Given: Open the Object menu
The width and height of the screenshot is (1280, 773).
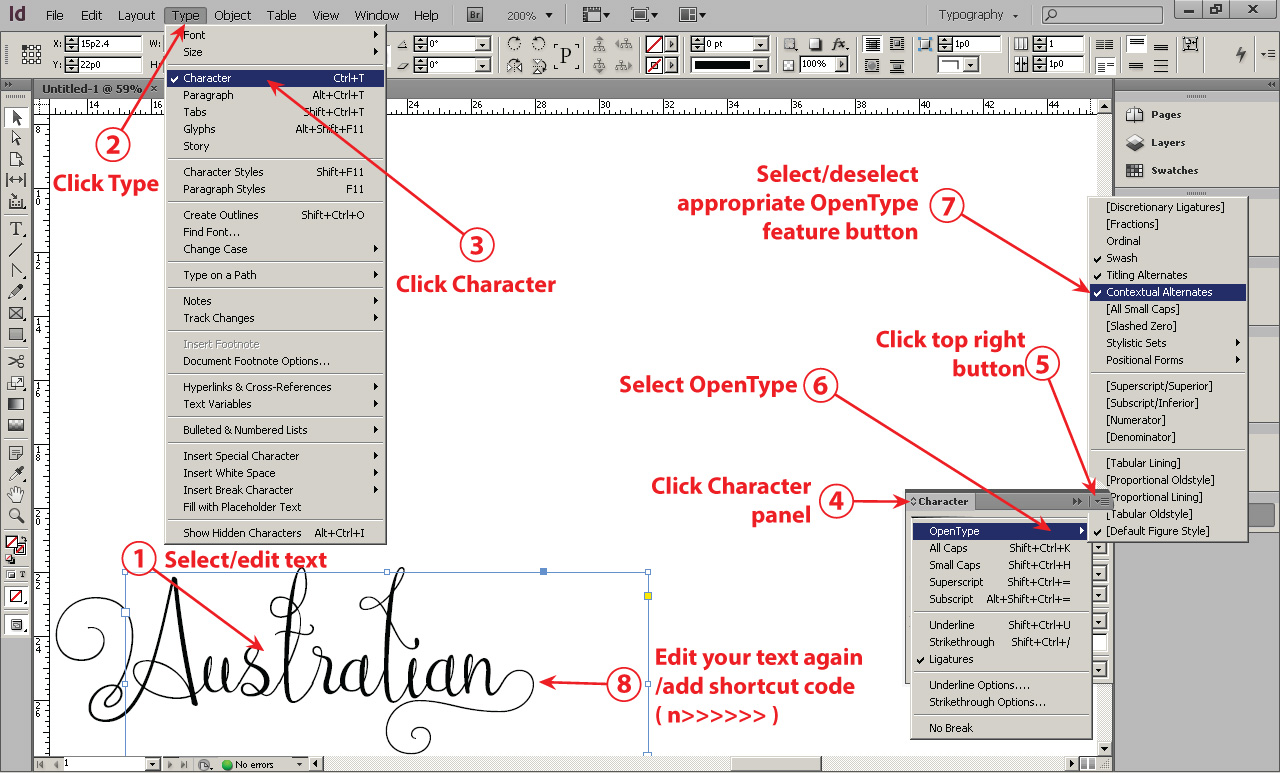Looking at the screenshot, I should [233, 15].
